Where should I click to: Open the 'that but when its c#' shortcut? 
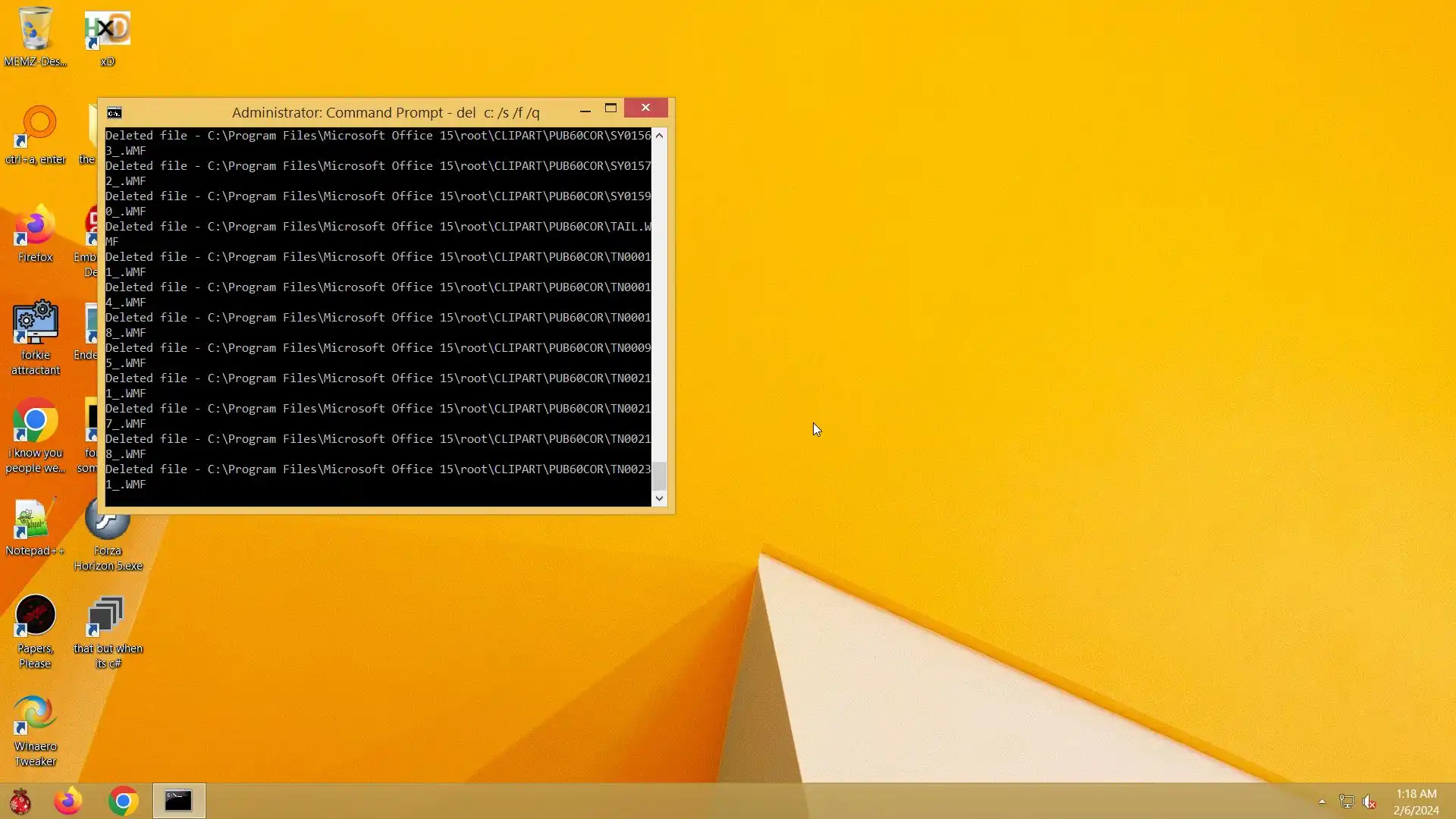(108, 616)
